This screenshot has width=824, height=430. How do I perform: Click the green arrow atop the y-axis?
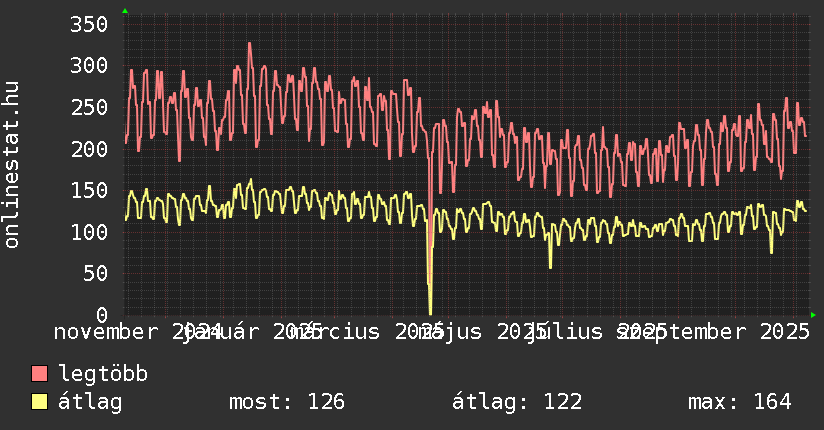point(125,11)
